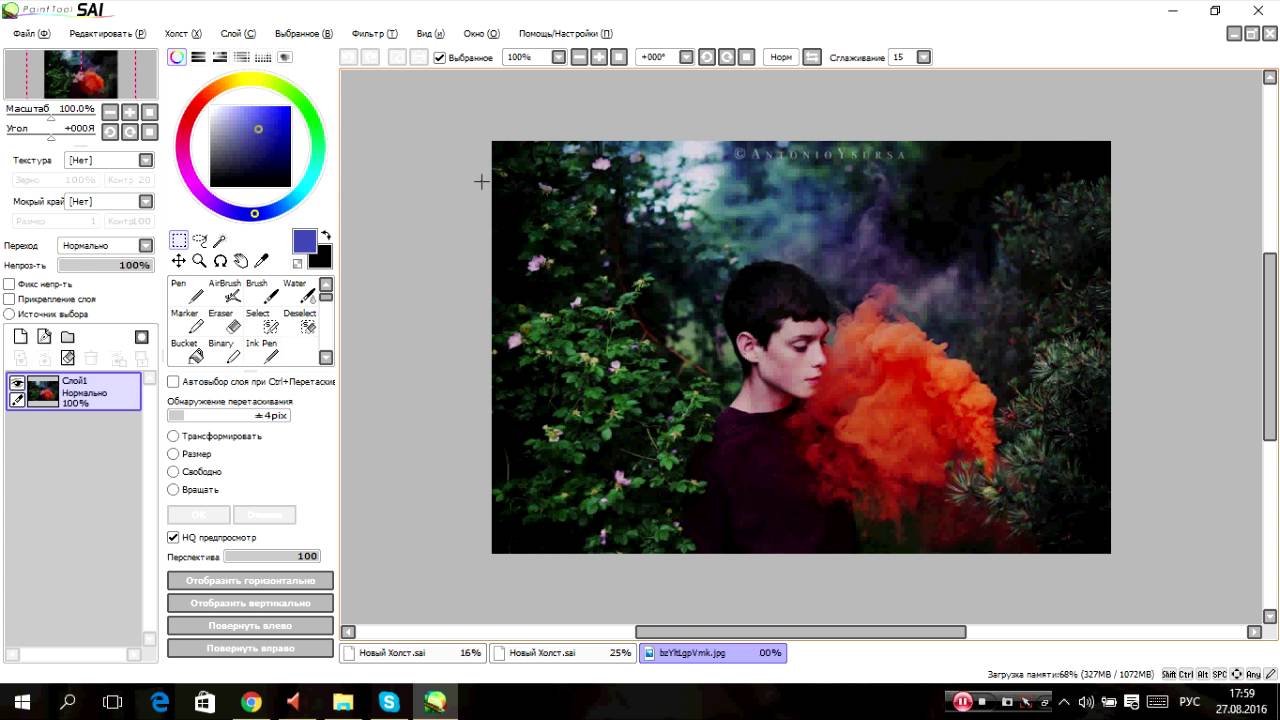The width and height of the screenshot is (1280, 720).
Task: Select the Zoom magnifier tool
Action: (199, 261)
